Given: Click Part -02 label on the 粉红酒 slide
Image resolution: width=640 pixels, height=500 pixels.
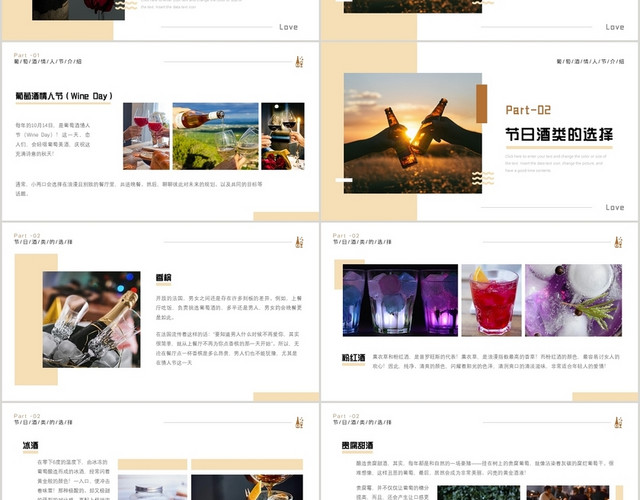Looking at the screenshot, I should (x=346, y=236).
